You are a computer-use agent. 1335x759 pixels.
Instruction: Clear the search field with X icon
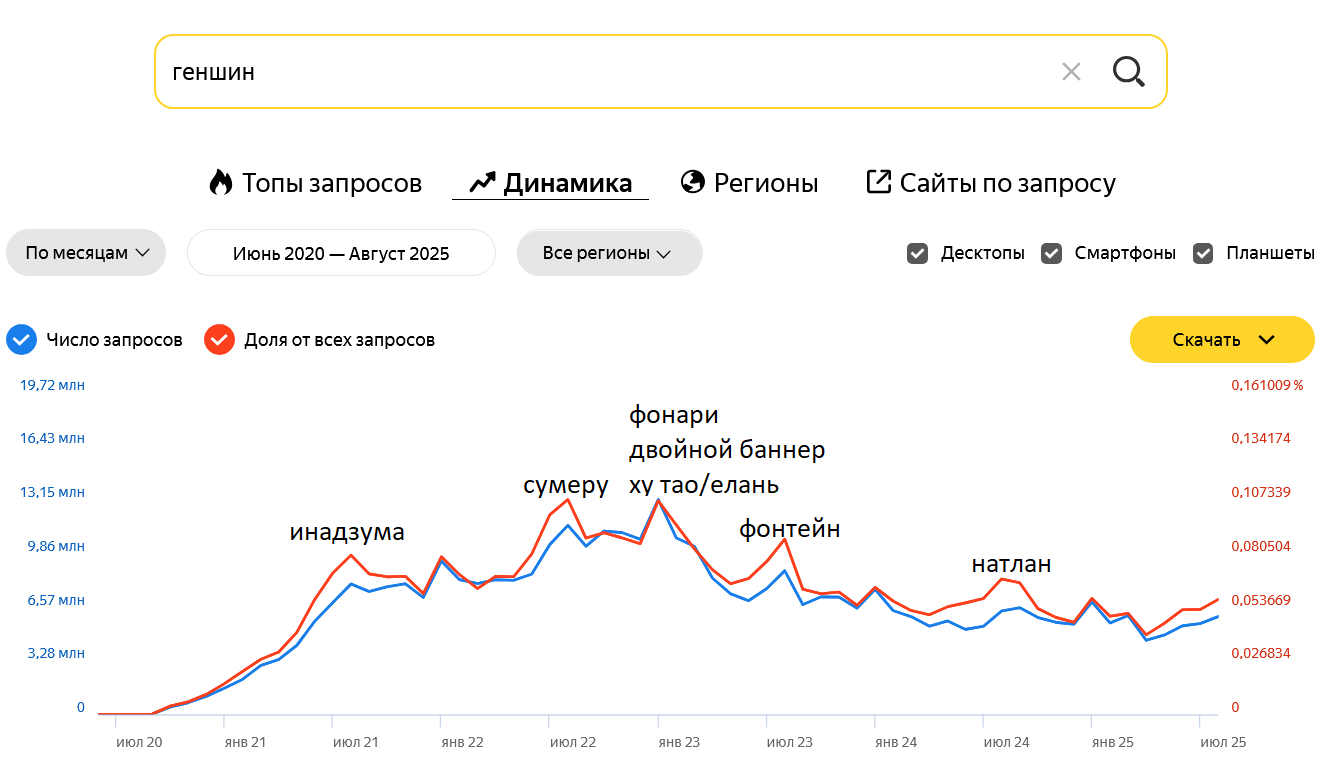1071,72
